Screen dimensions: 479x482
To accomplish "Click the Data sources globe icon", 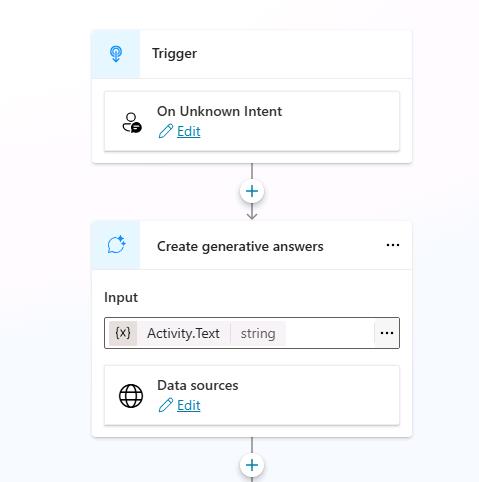I will click(x=131, y=396).
